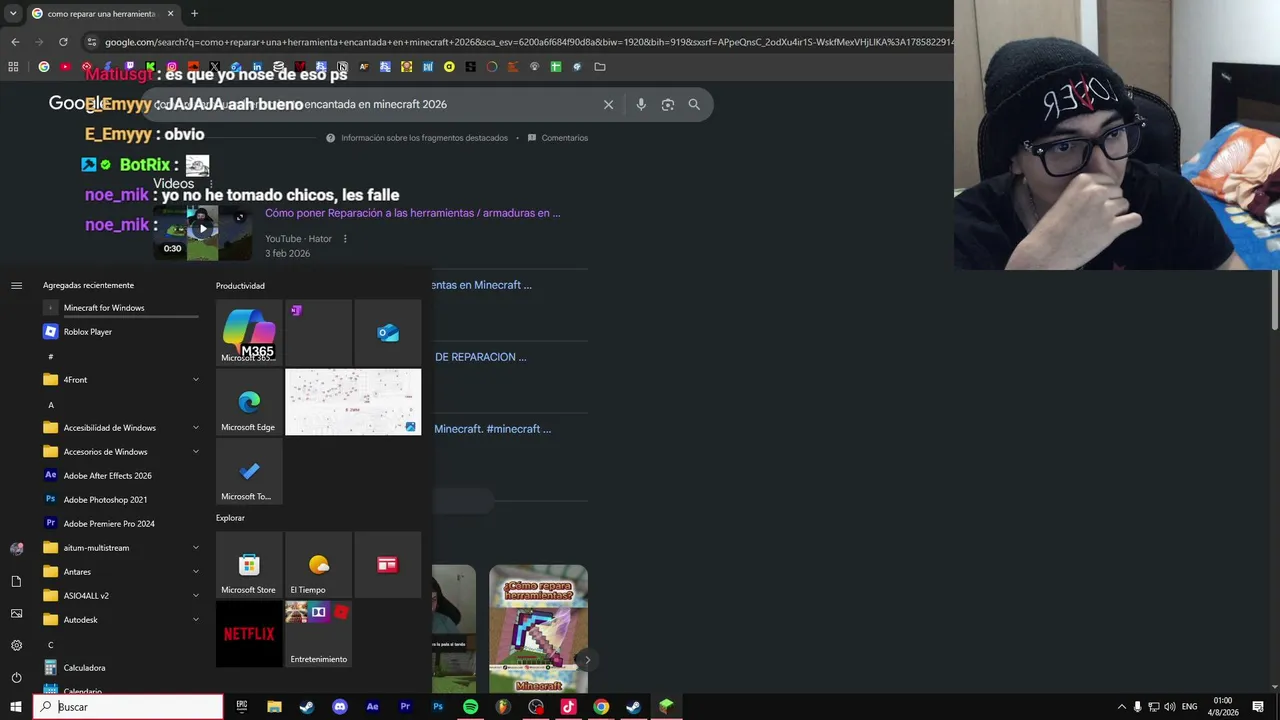Screen dimensions: 1280x720
Task: Expand the Accesorios de Windows folder
Action: [120, 452]
